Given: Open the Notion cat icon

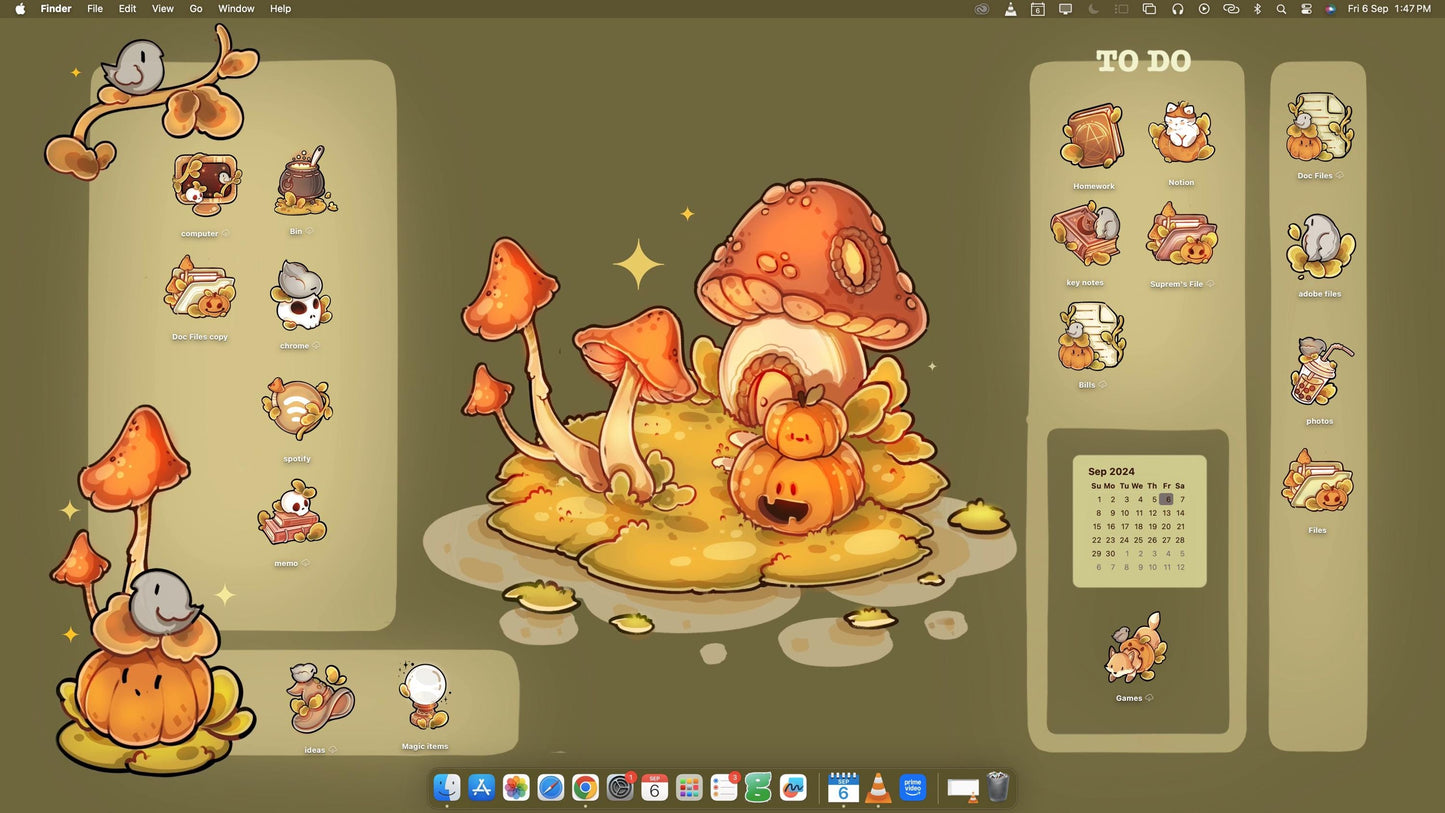Looking at the screenshot, I should [1181, 135].
